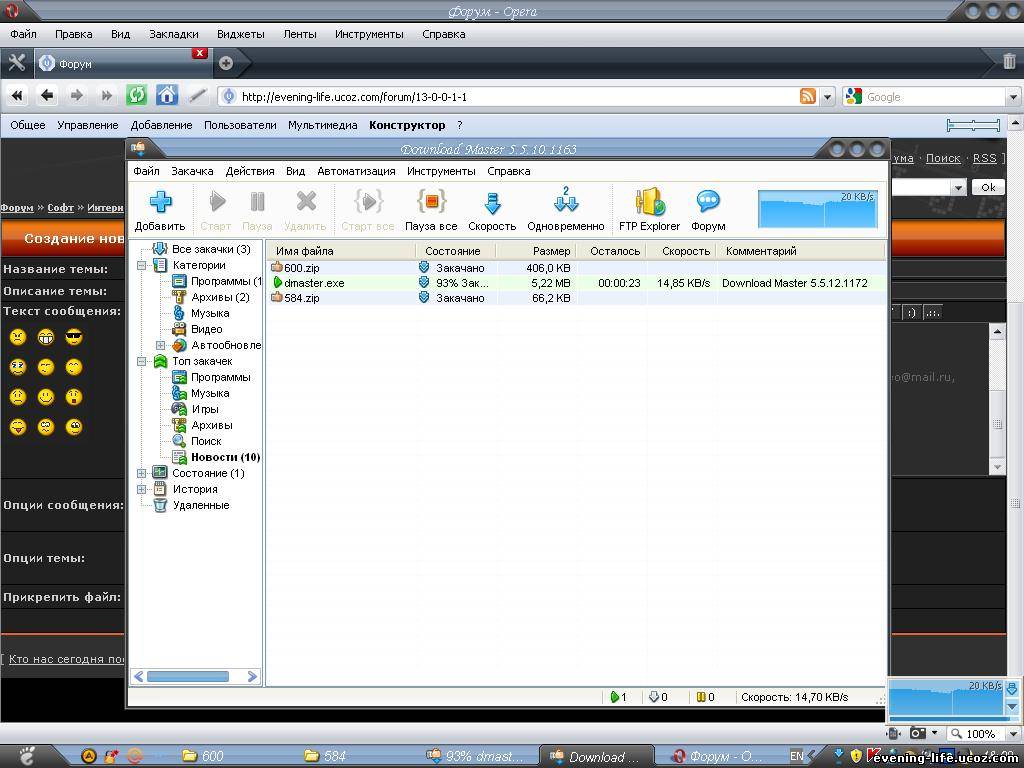Expand the История tree node

(x=142, y=489)
